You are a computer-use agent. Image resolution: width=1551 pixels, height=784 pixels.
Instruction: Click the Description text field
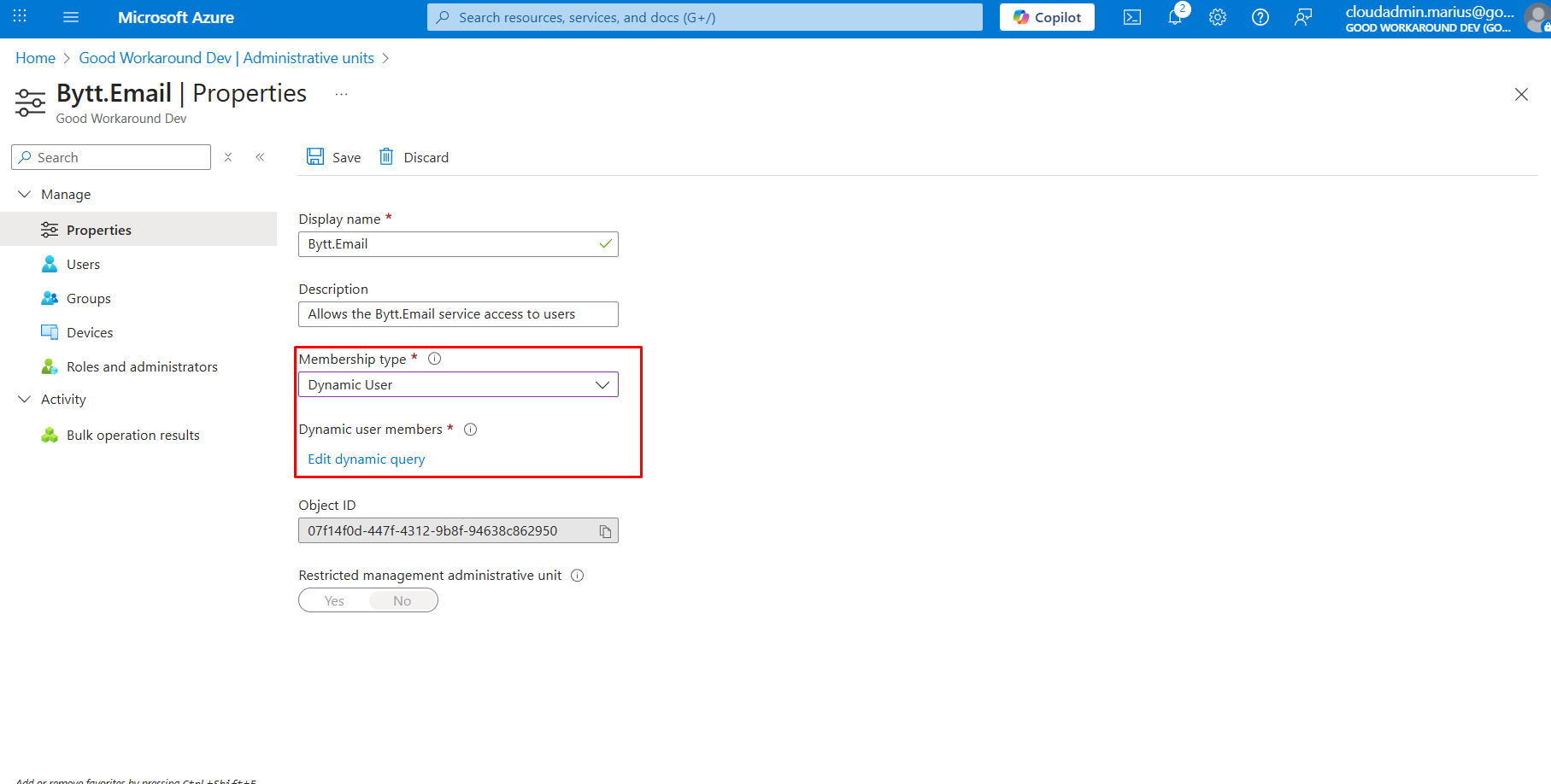point(458,314)
